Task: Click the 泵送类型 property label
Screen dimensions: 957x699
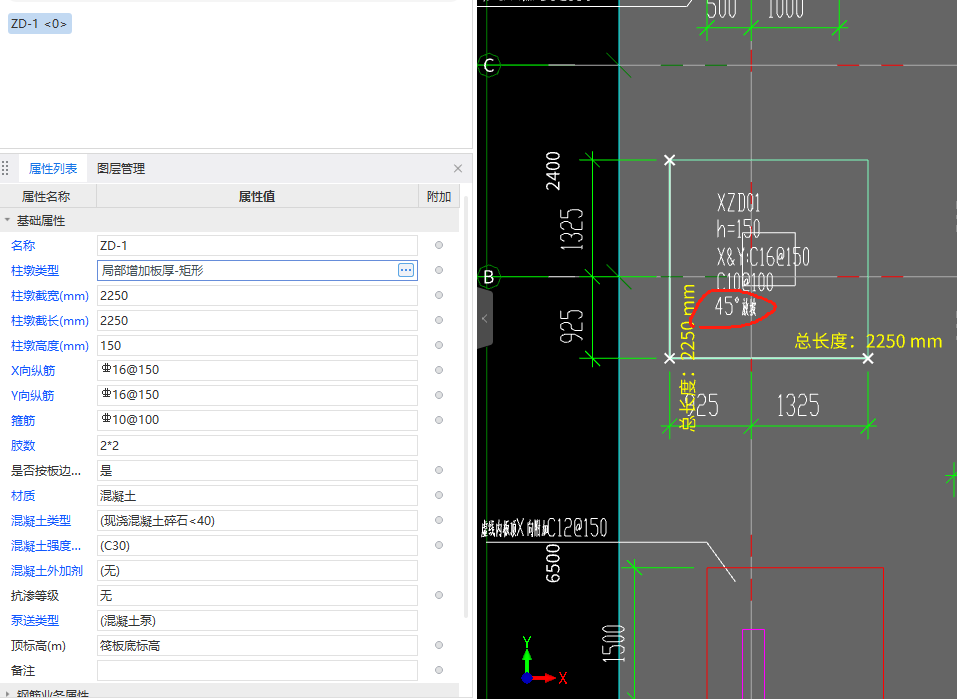Action: (35, 621)
